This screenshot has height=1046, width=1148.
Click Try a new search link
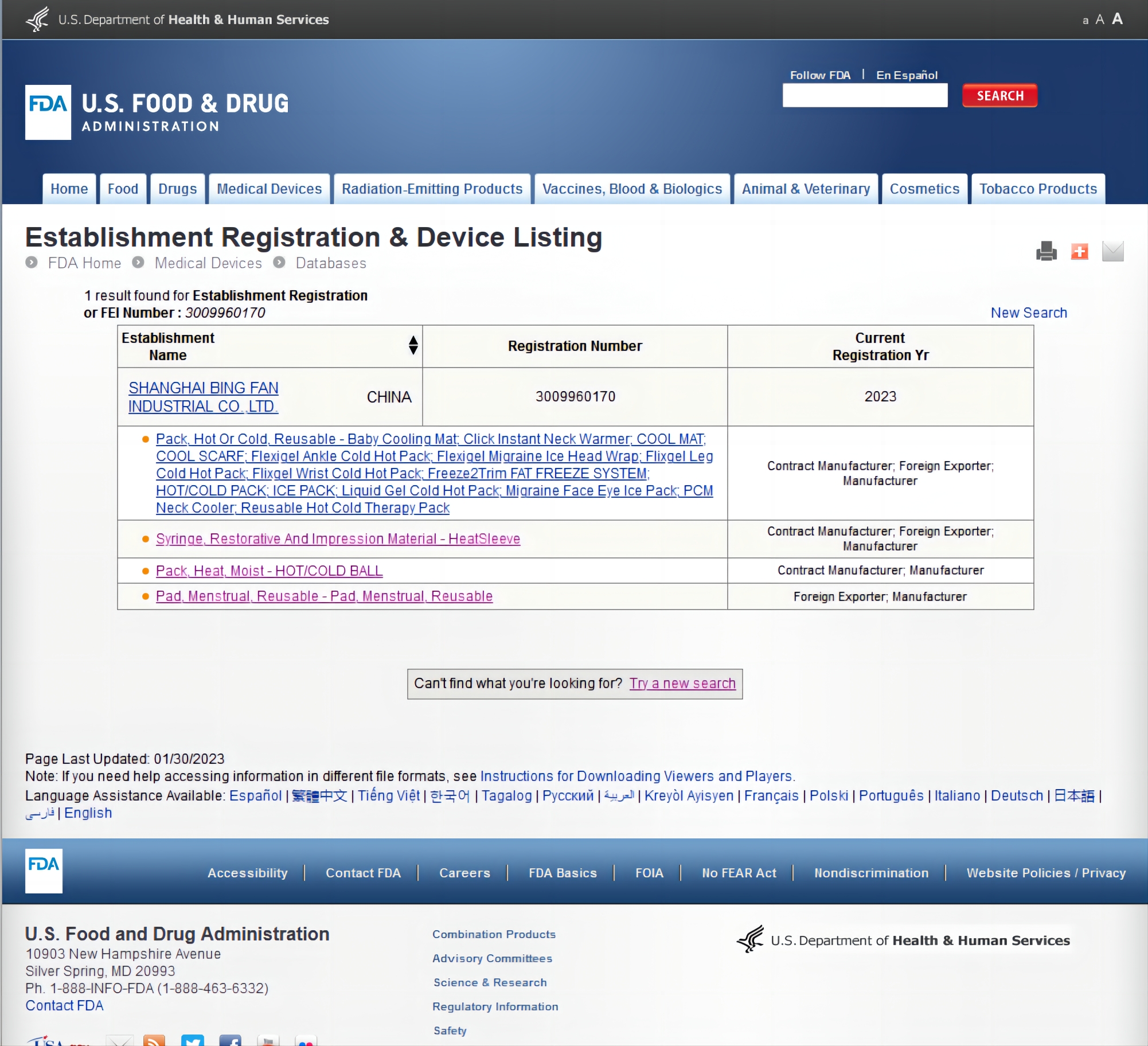point(682,684)
